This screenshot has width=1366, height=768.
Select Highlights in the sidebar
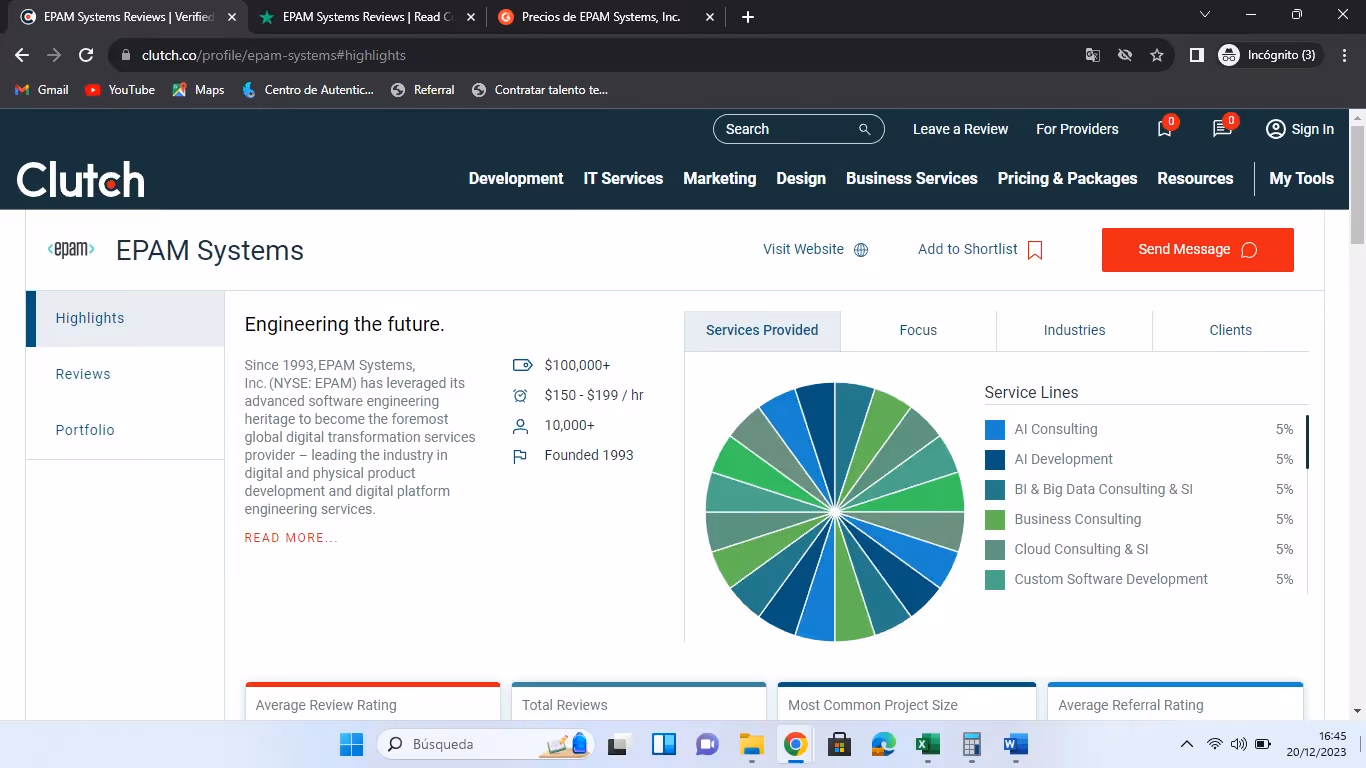[x=125, y=318]
